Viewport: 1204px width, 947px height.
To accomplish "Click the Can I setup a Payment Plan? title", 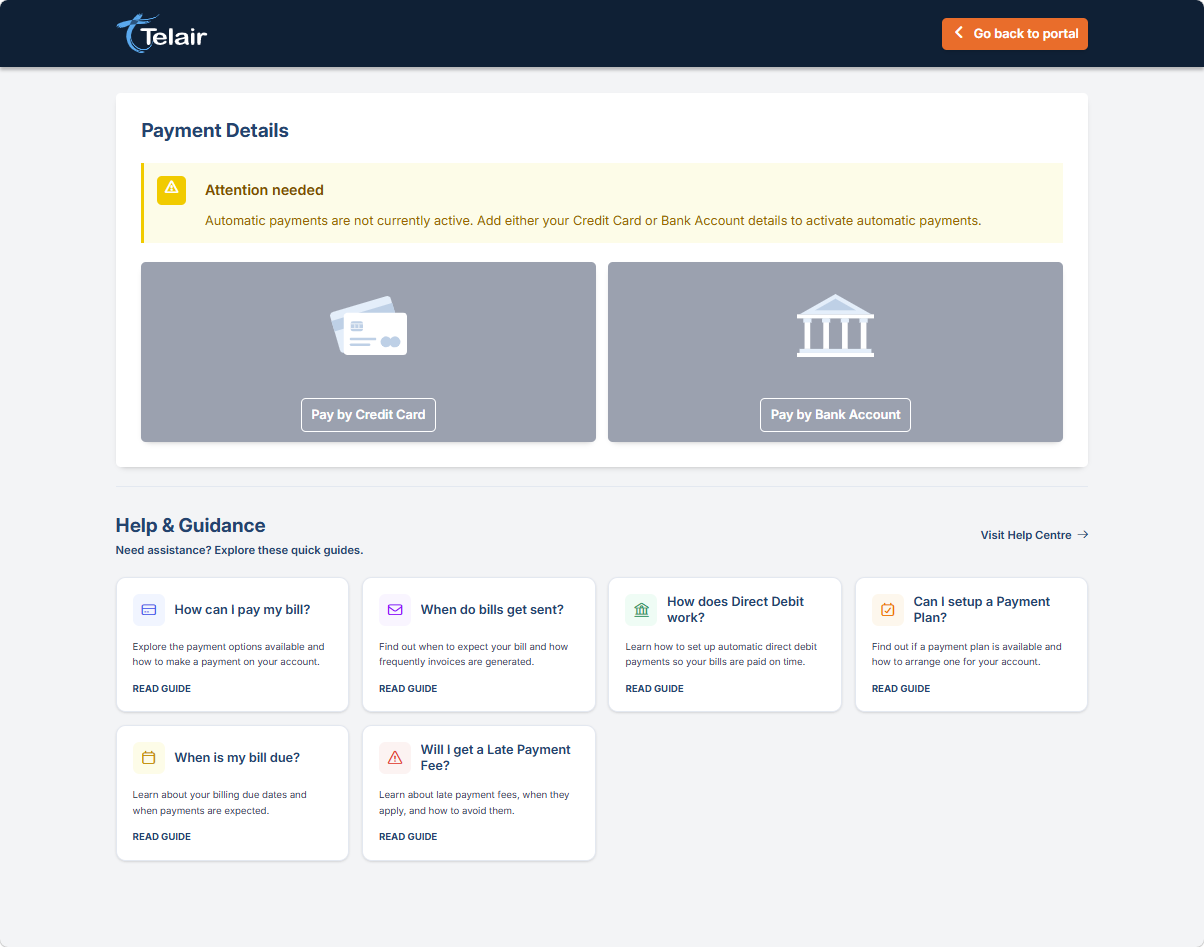I will 982,610.
